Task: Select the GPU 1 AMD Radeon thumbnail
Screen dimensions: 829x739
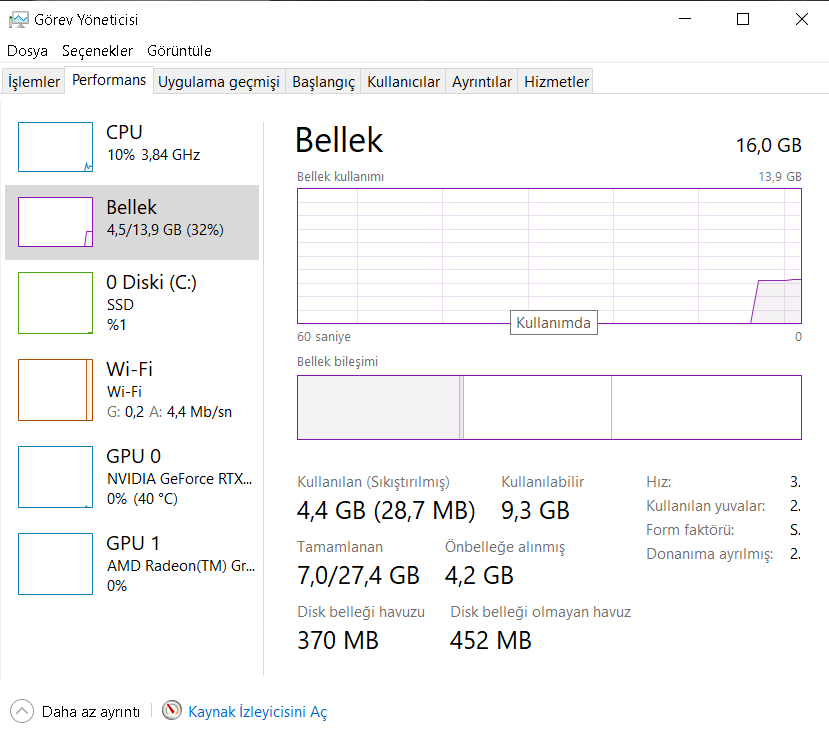Action: (x=56, y=564)
